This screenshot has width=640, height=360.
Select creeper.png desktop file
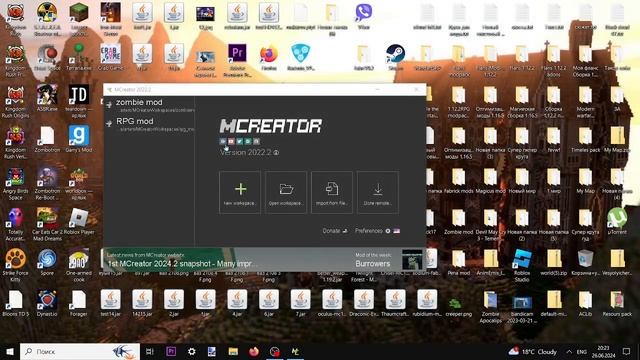tap(458, 303)
